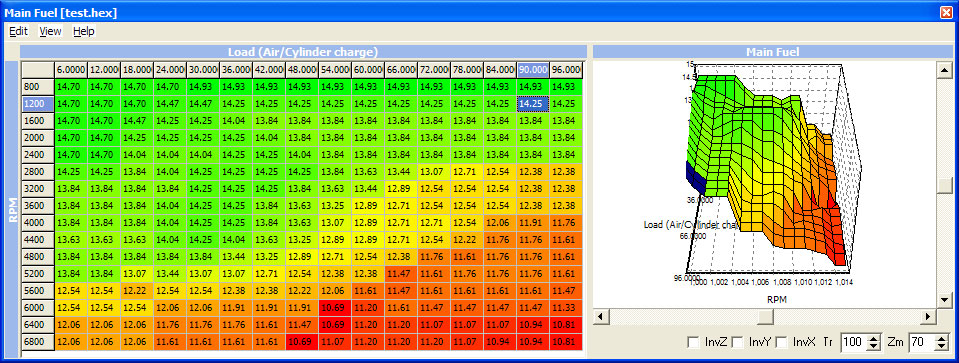Select the 6800 RPM row header

point(38,341)
